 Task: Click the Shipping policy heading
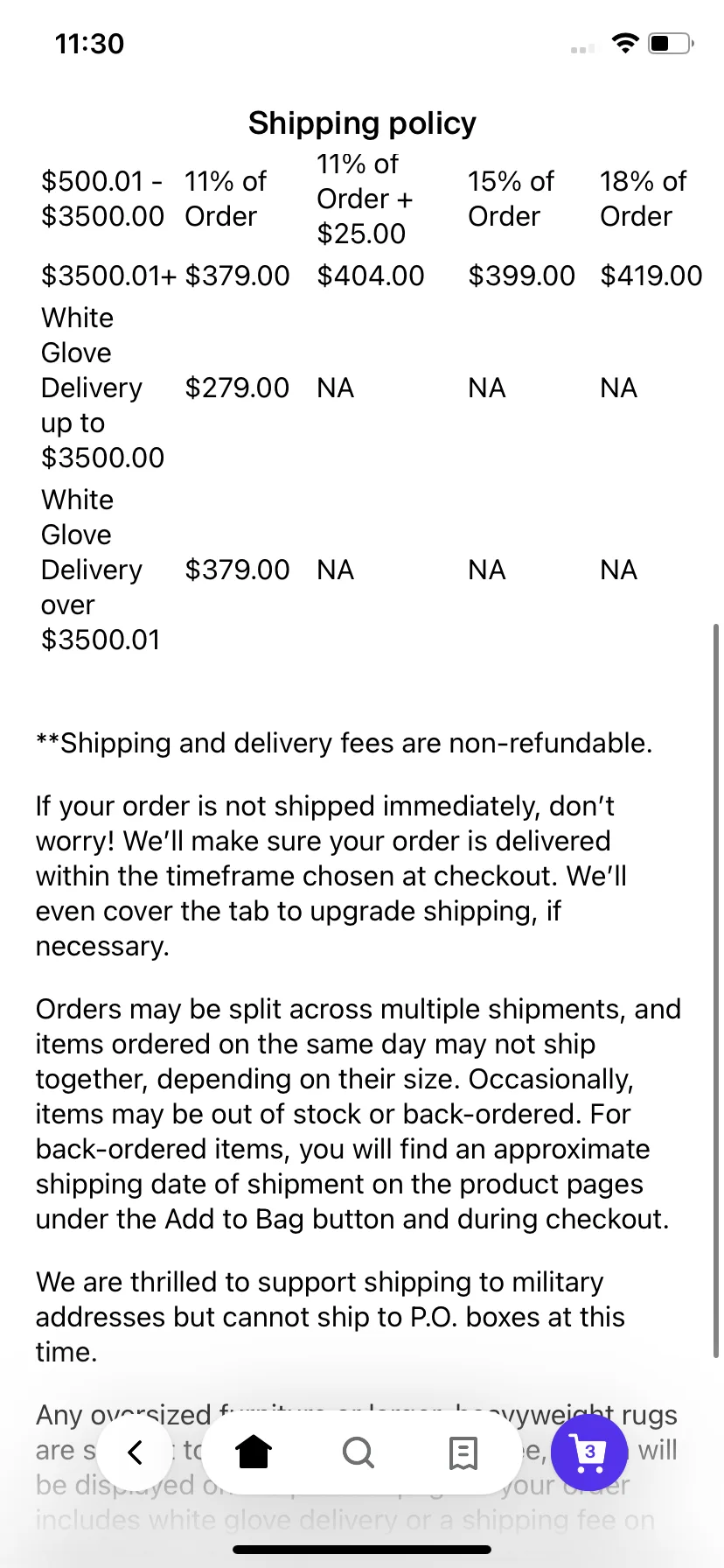point(362,123)
